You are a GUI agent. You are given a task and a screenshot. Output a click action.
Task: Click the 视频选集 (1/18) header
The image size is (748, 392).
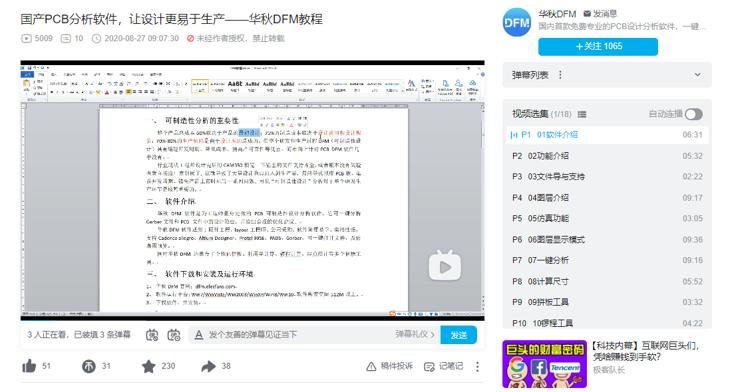541,114
